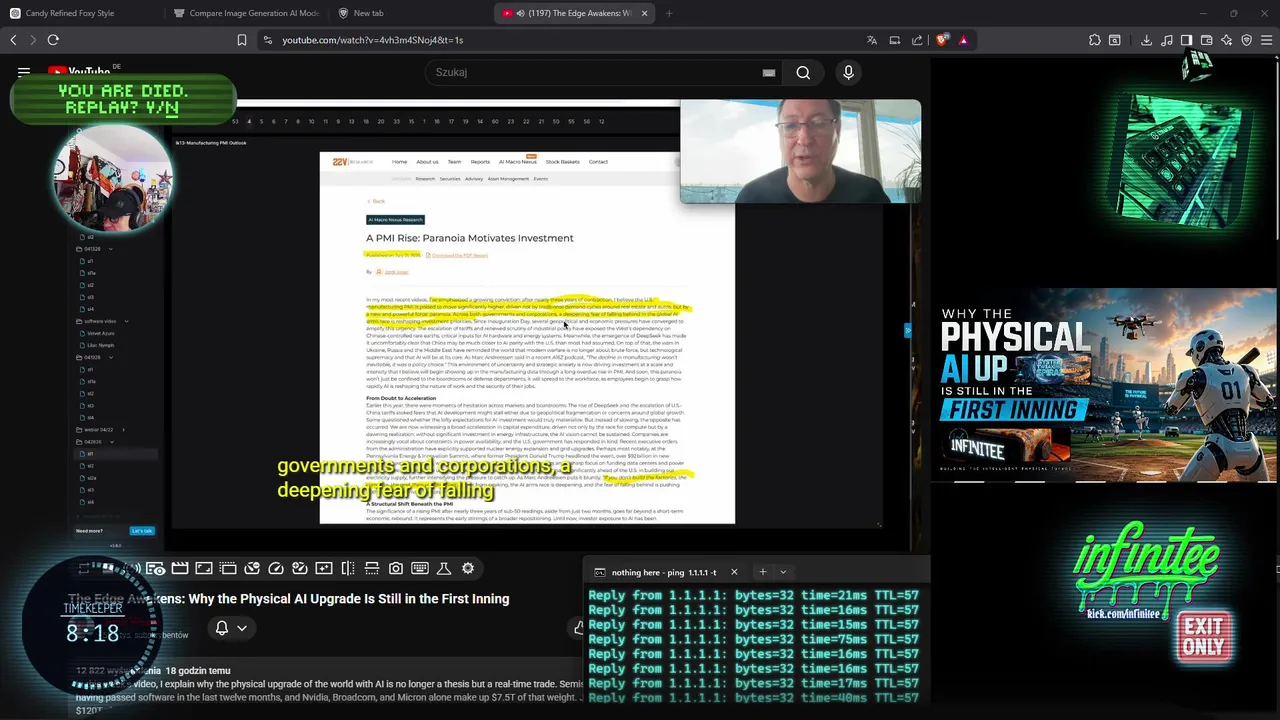Open the Leo AI sparkle icon

coord(1226,40)
